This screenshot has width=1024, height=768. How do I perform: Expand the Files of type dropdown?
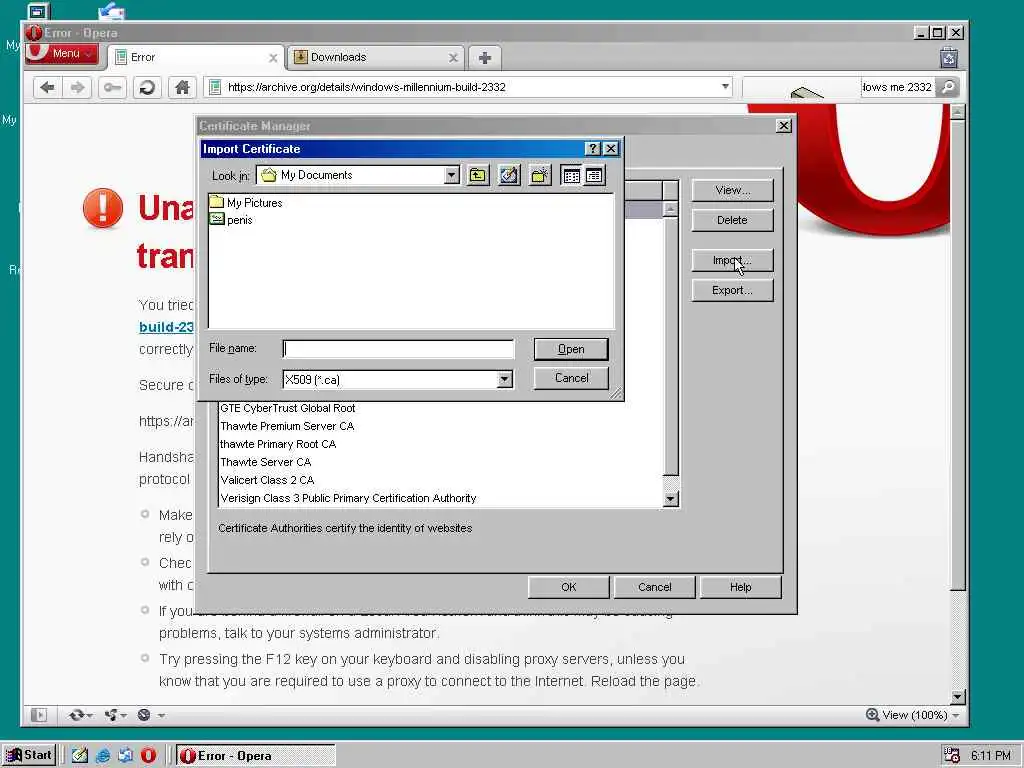504,379
